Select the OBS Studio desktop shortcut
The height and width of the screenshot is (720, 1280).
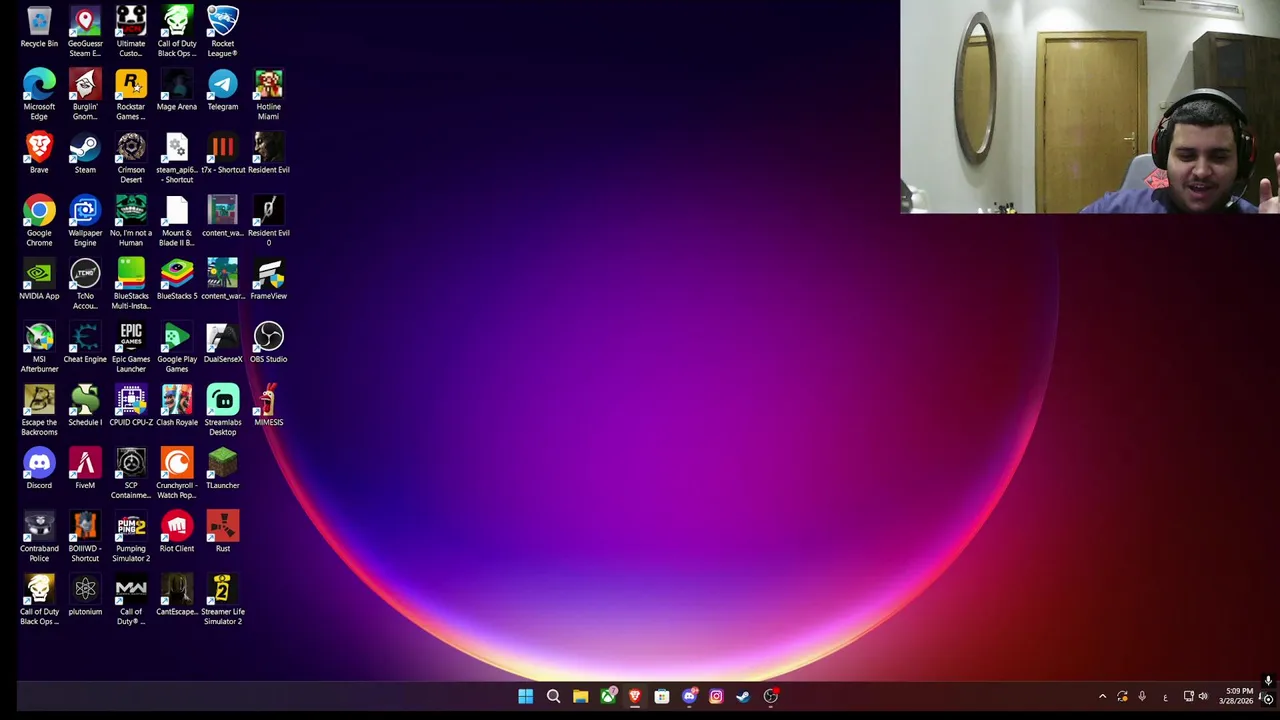268,342
